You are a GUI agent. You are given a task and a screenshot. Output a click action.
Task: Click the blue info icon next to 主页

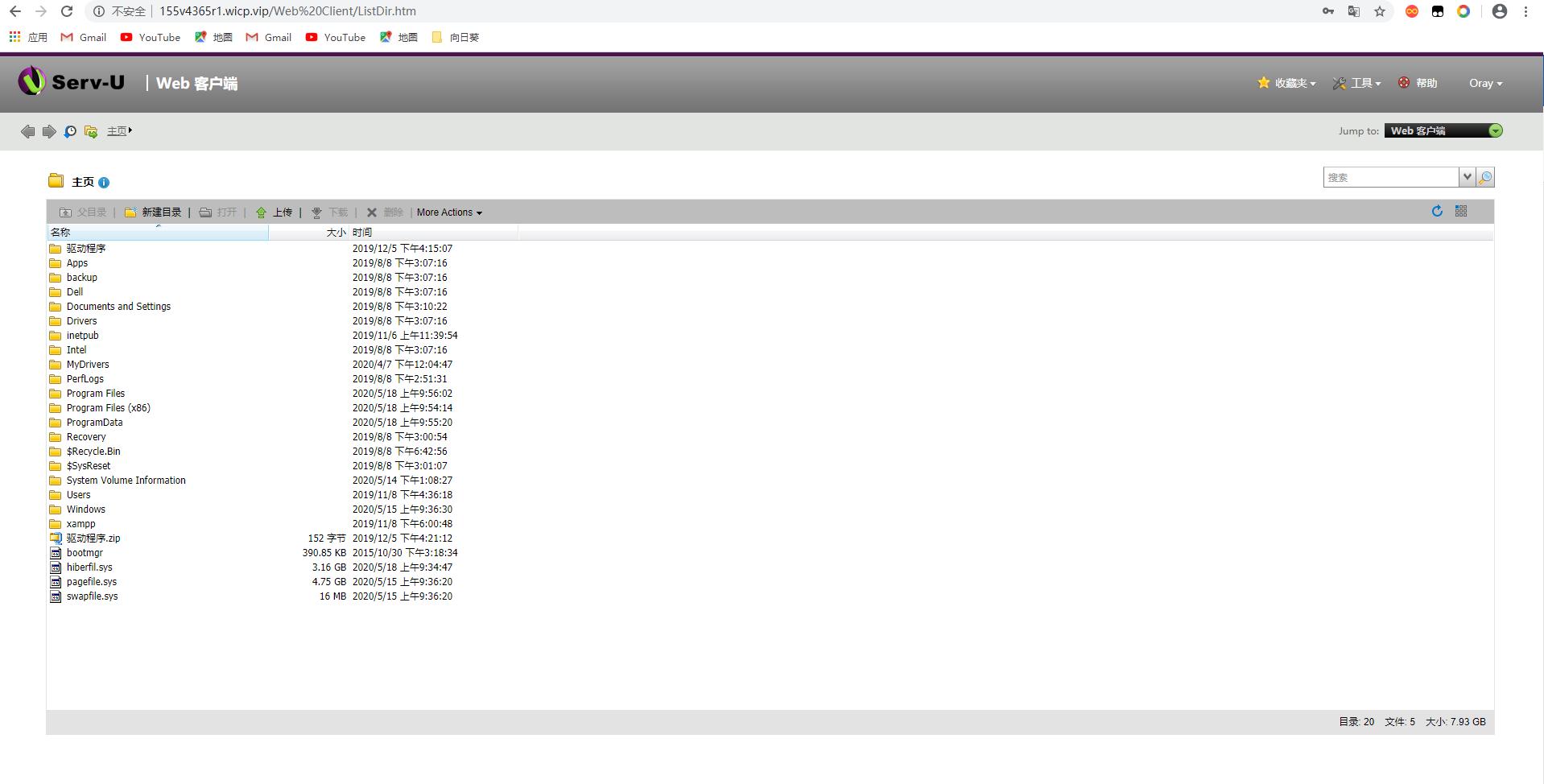pyautogui.click(x=104, y=183)
